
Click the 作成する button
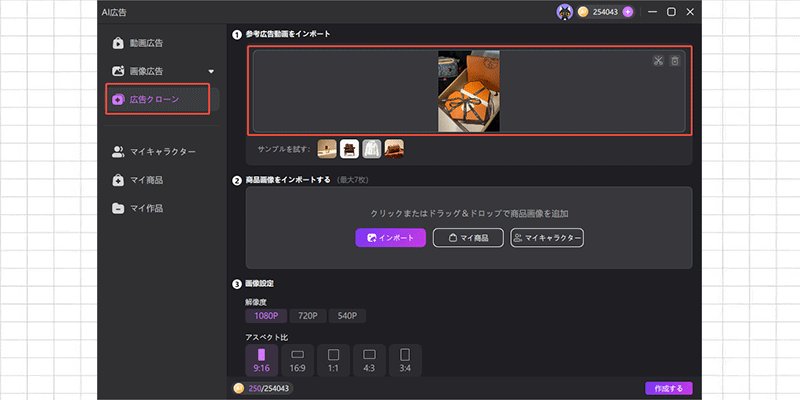click(668, 388)
